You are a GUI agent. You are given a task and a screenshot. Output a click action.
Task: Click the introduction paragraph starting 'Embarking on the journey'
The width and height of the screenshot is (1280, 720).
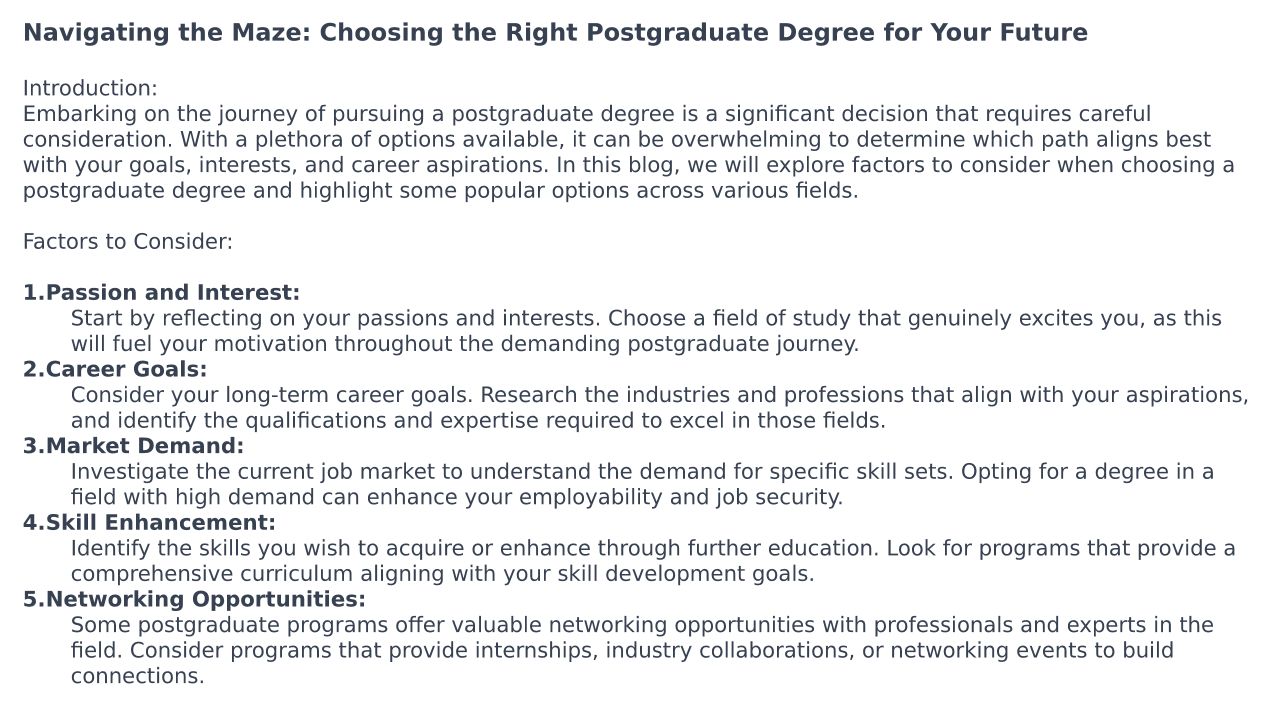(628, 152)
